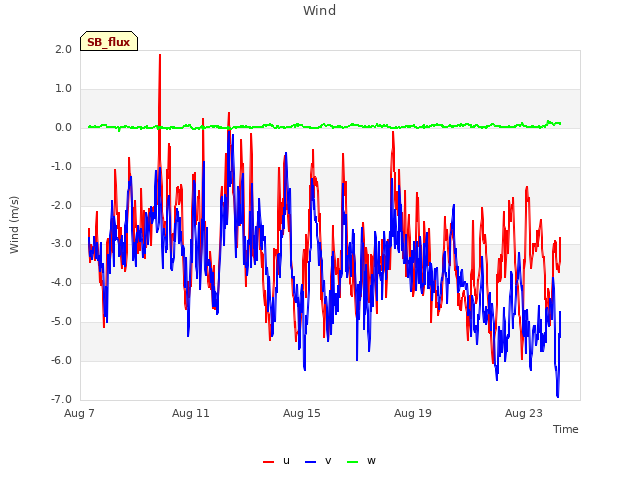Image resolution: width=640 pixels, height=480 pixels.
Task: Click the green w legend swatch
Action: (x=352, y=462)
